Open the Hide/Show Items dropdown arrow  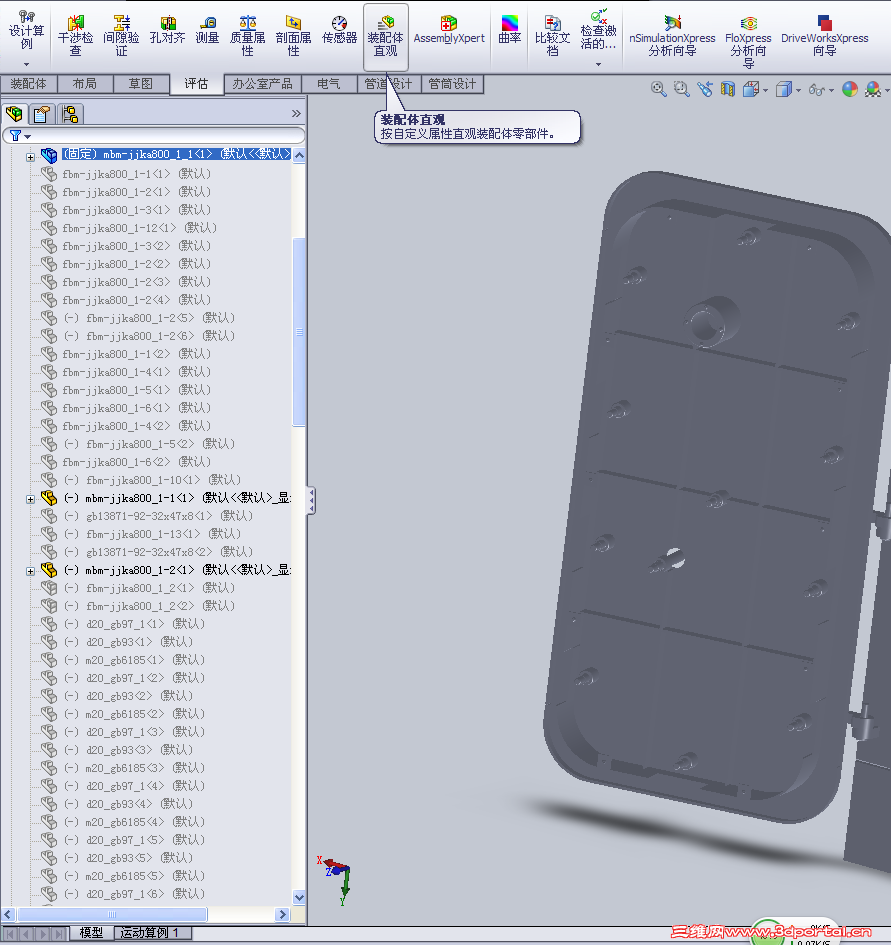pyautogui.click(x=831, y=91)
